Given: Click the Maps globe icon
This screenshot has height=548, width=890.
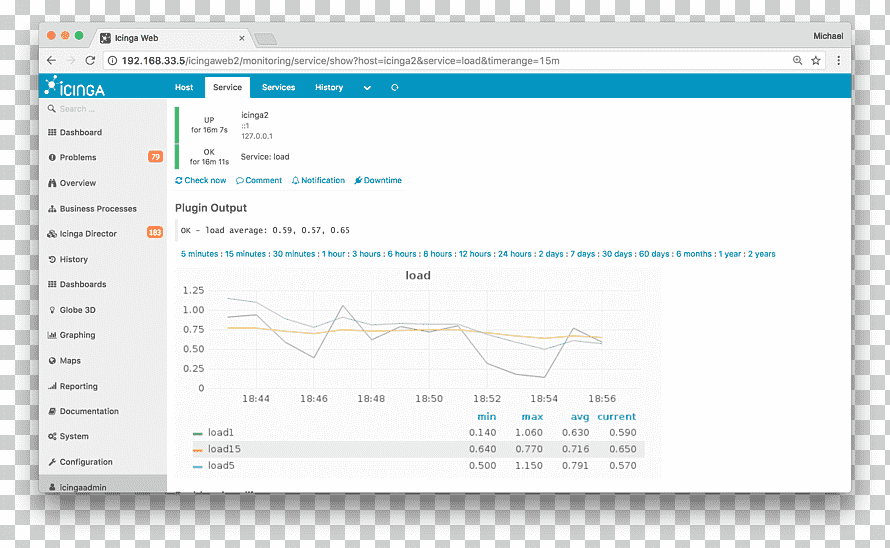Looking at the screenshot, I should pyautogui.click(x=52, y=361).
